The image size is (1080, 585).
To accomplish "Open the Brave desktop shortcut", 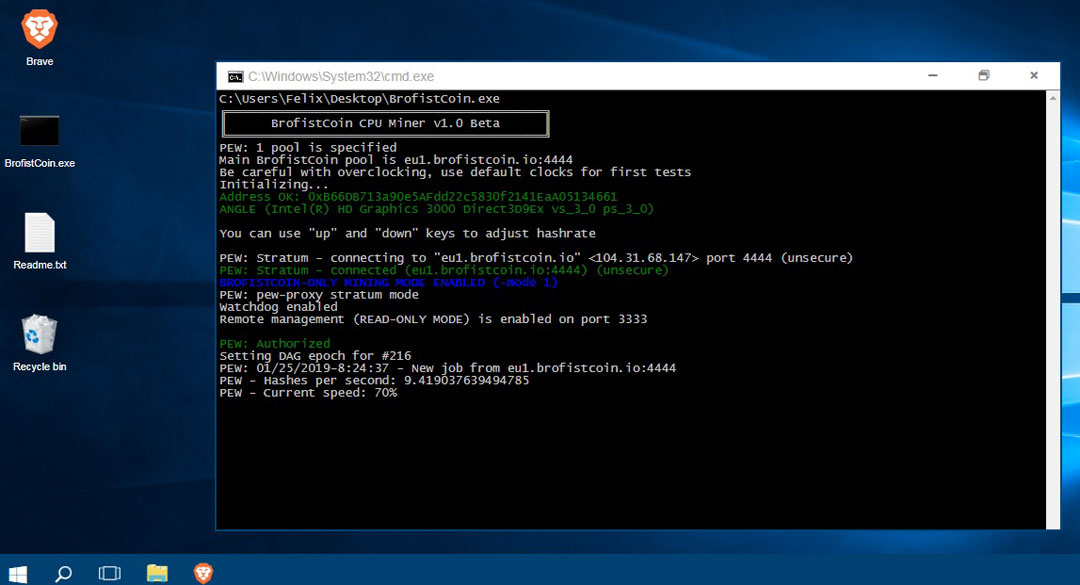I will [39, 29].
